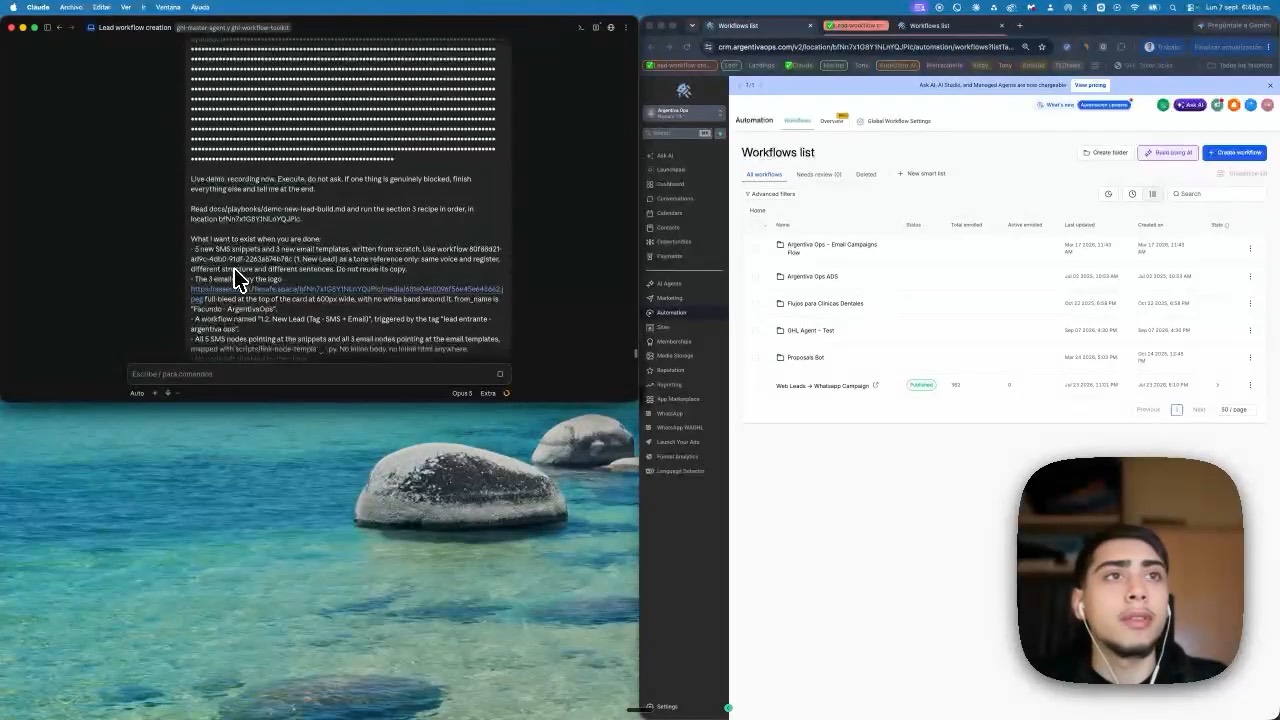Open Web Leads campaign external link icon
Viewport: 1280px width, 720px height.
876,385
